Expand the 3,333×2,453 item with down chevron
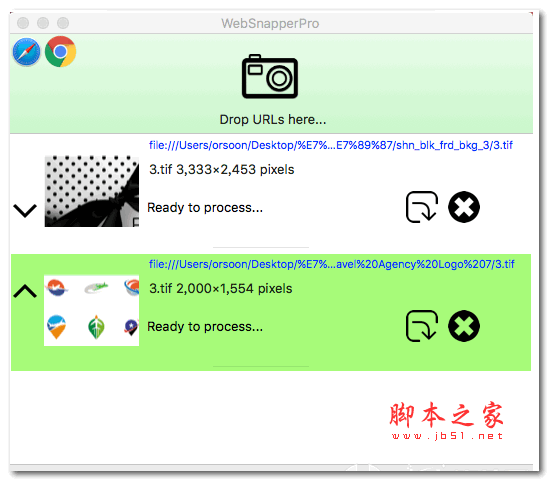 pyautogui.click(x=25, y=210)
